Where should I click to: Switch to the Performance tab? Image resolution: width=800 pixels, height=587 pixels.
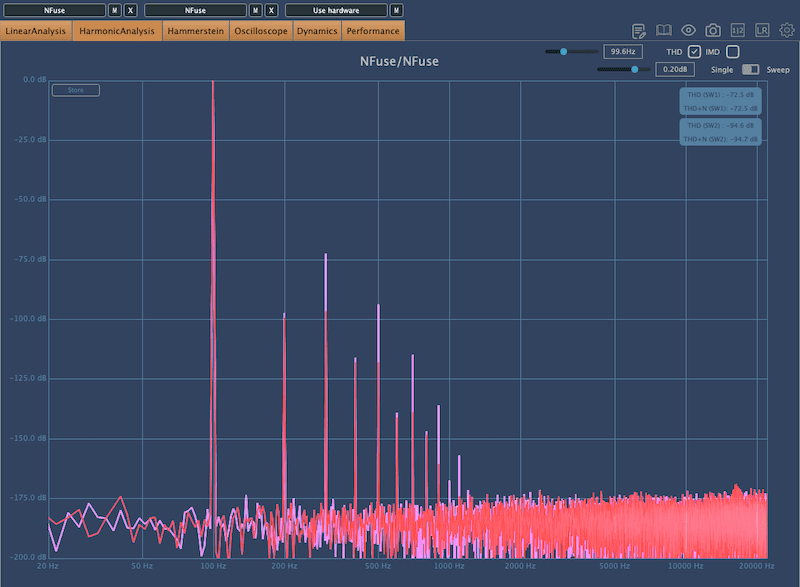373,31
